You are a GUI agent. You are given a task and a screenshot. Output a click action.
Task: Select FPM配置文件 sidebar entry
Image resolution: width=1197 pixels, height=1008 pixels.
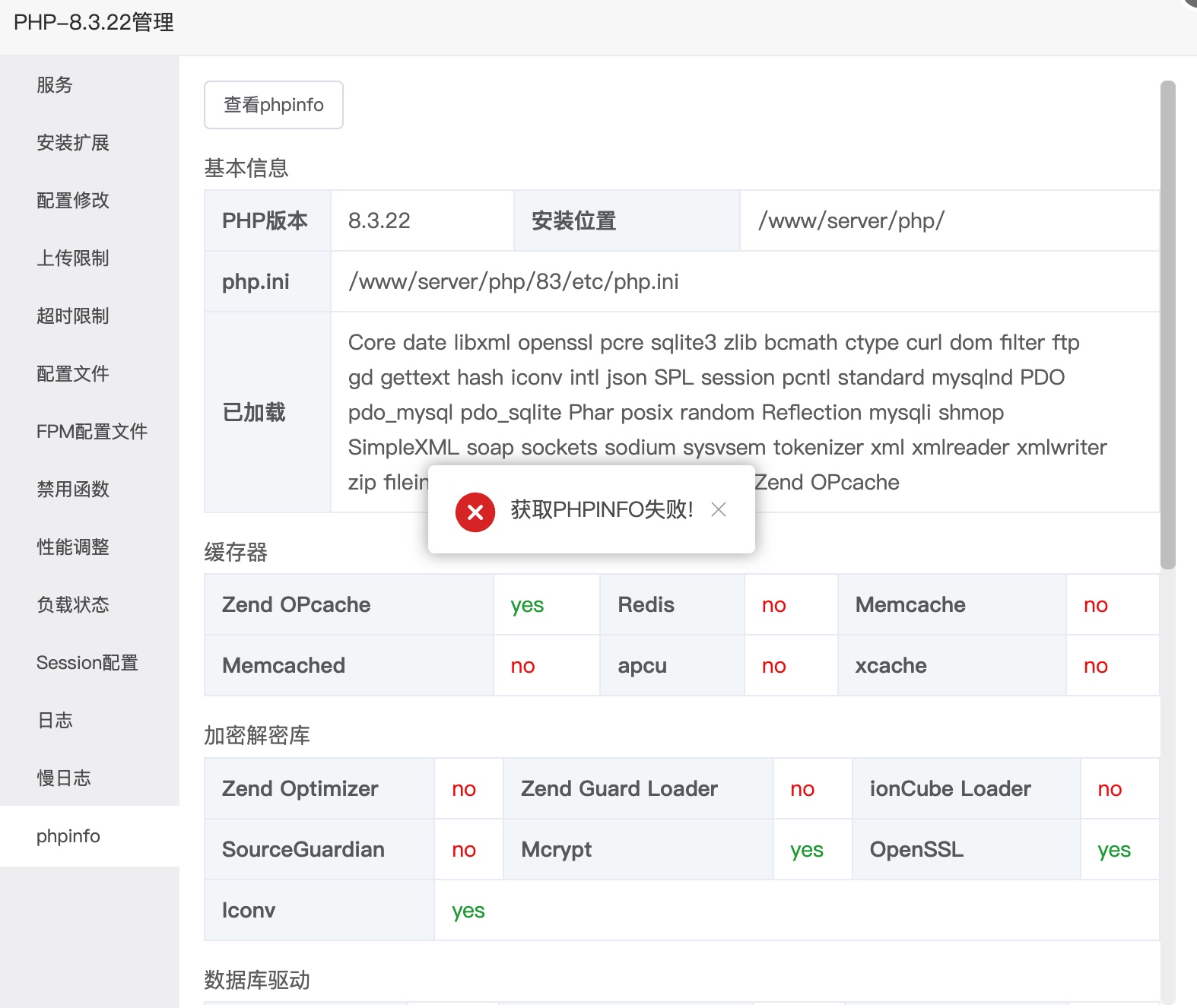point(91,431)
